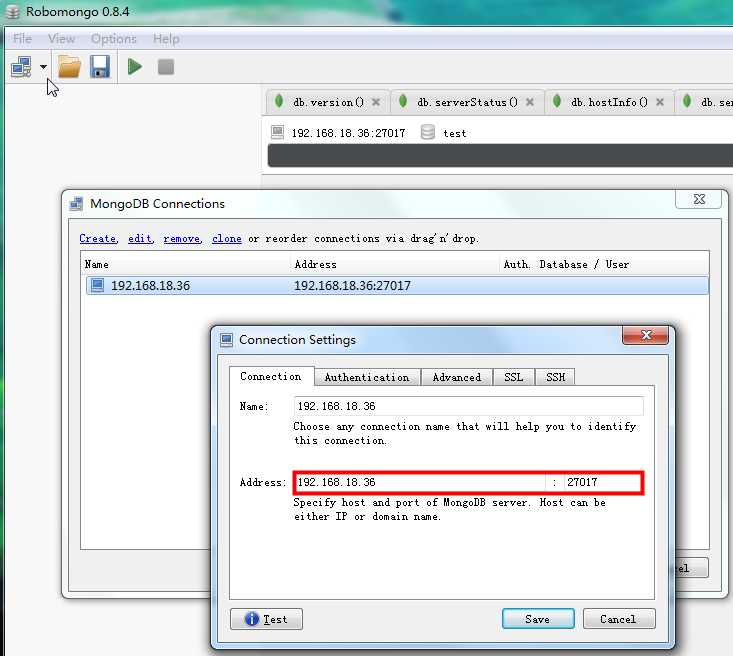The height and width of the screenshot is (656, 733).
Task: Open the Options menu
Action: click(114, 38)
